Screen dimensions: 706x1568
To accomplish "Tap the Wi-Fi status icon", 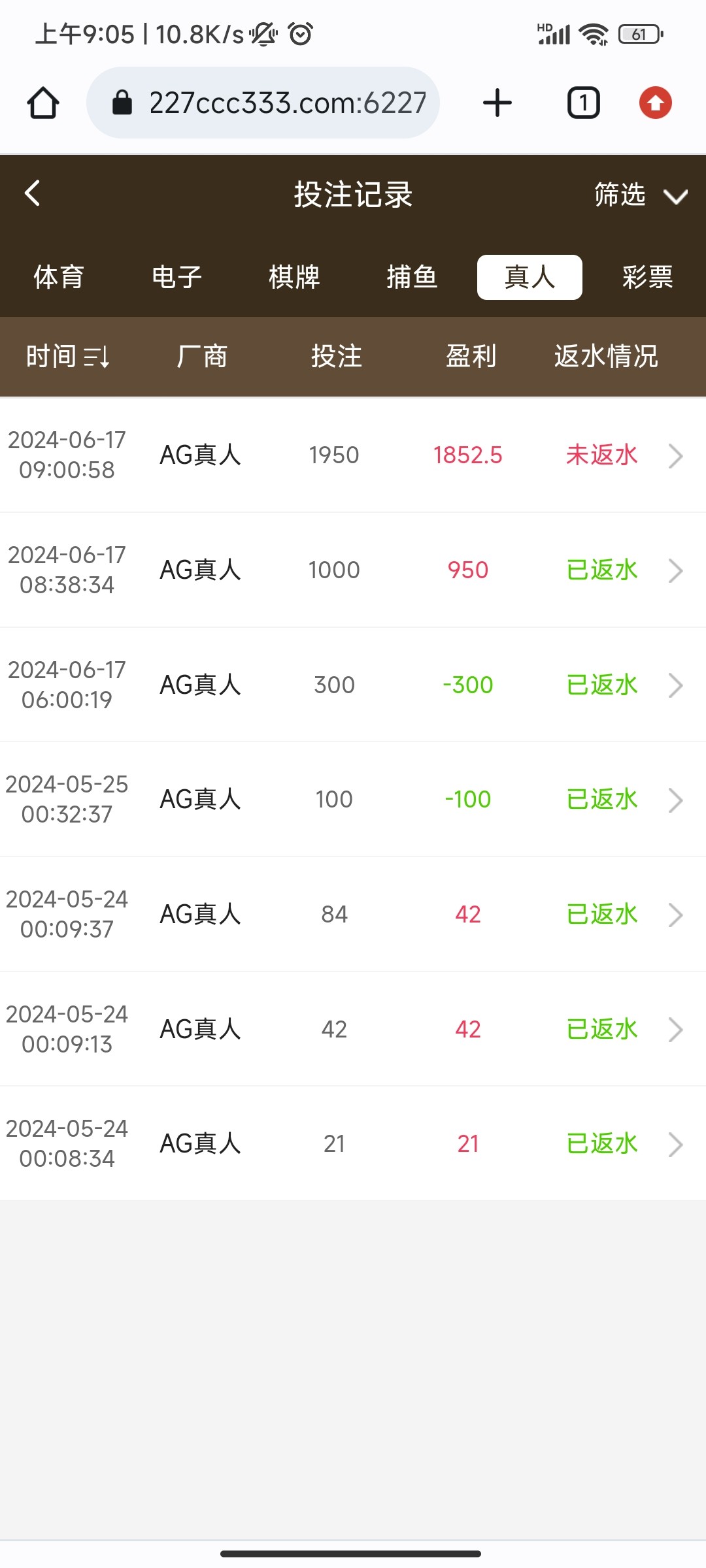I will click(x=594, y=34).
